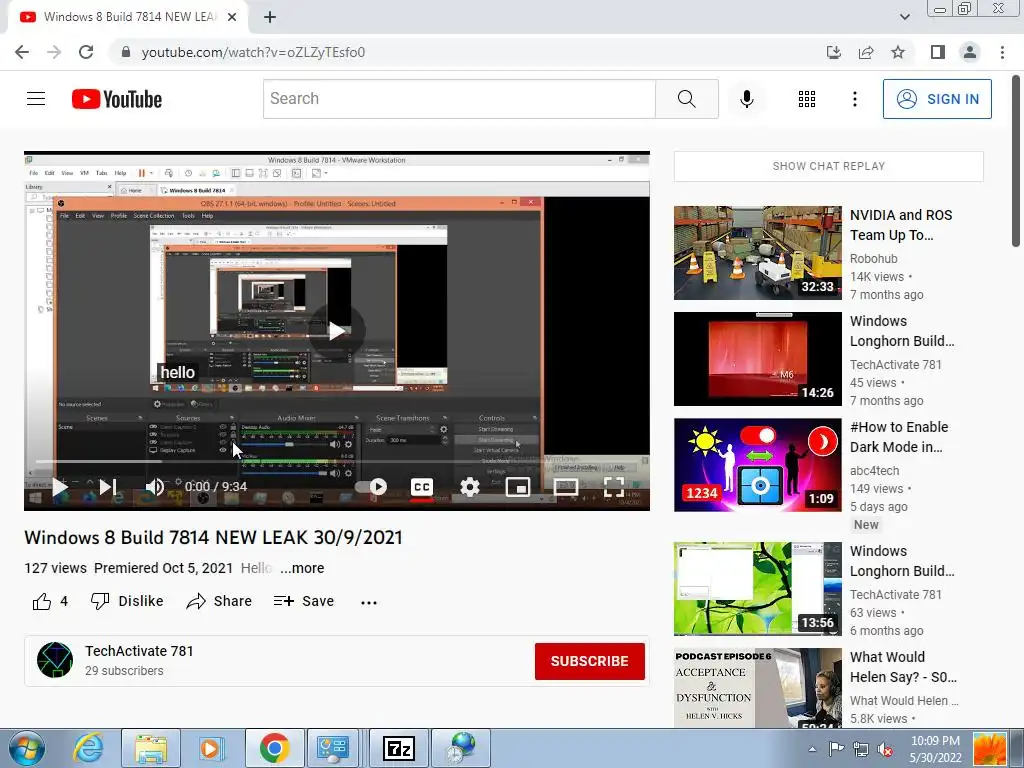Reload the page
The height and width of the screenshot is (768, 1024).
86,52
